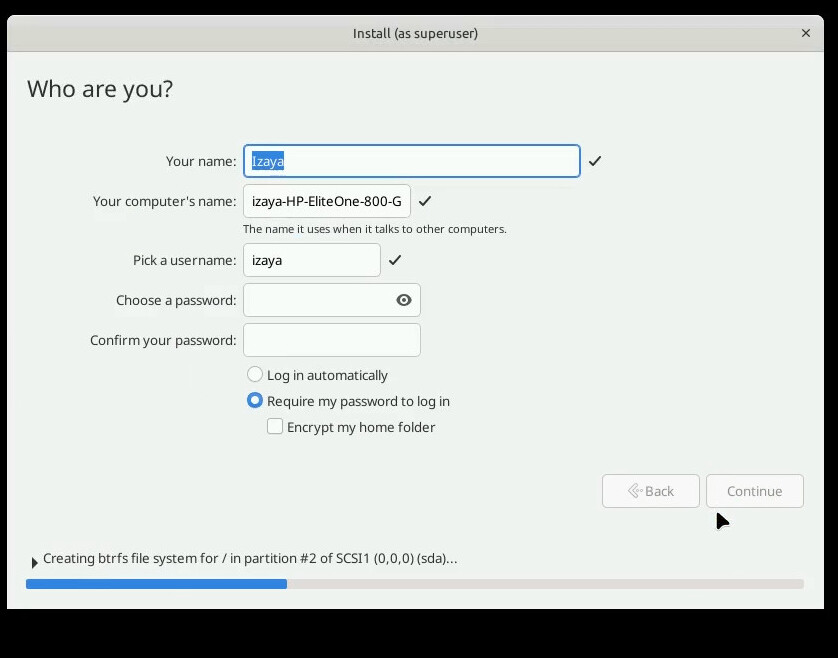Screen dimensions: 838x658
Task: Focus the Choose a password field
Action: [317, 300]
